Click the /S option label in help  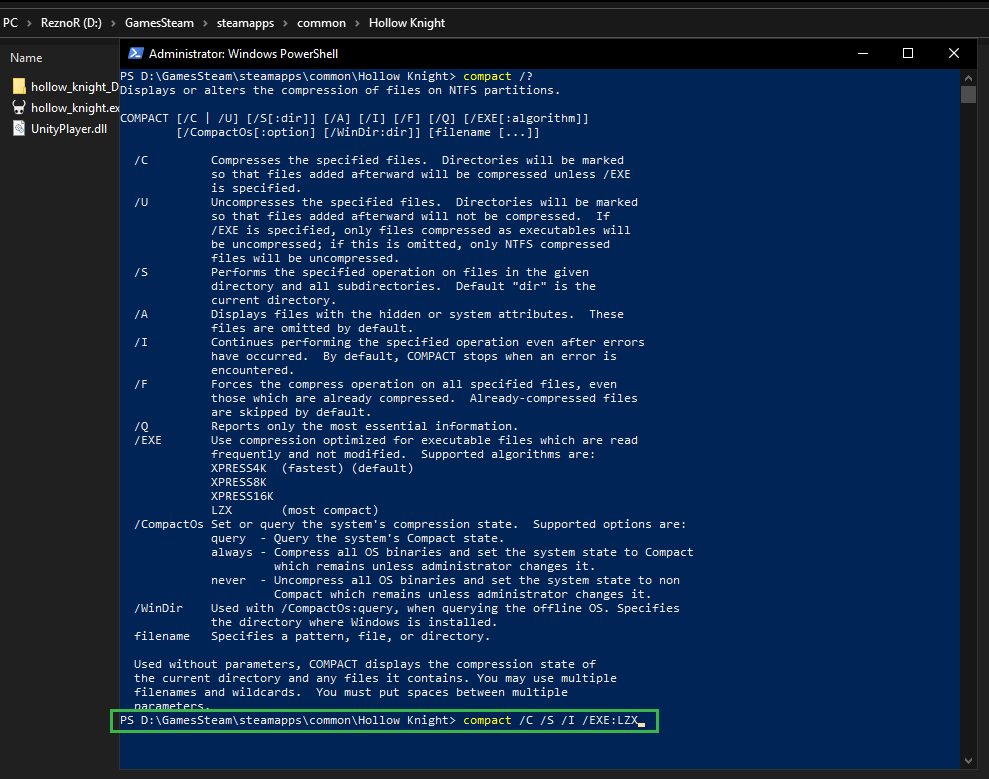(x=141, y=272)
